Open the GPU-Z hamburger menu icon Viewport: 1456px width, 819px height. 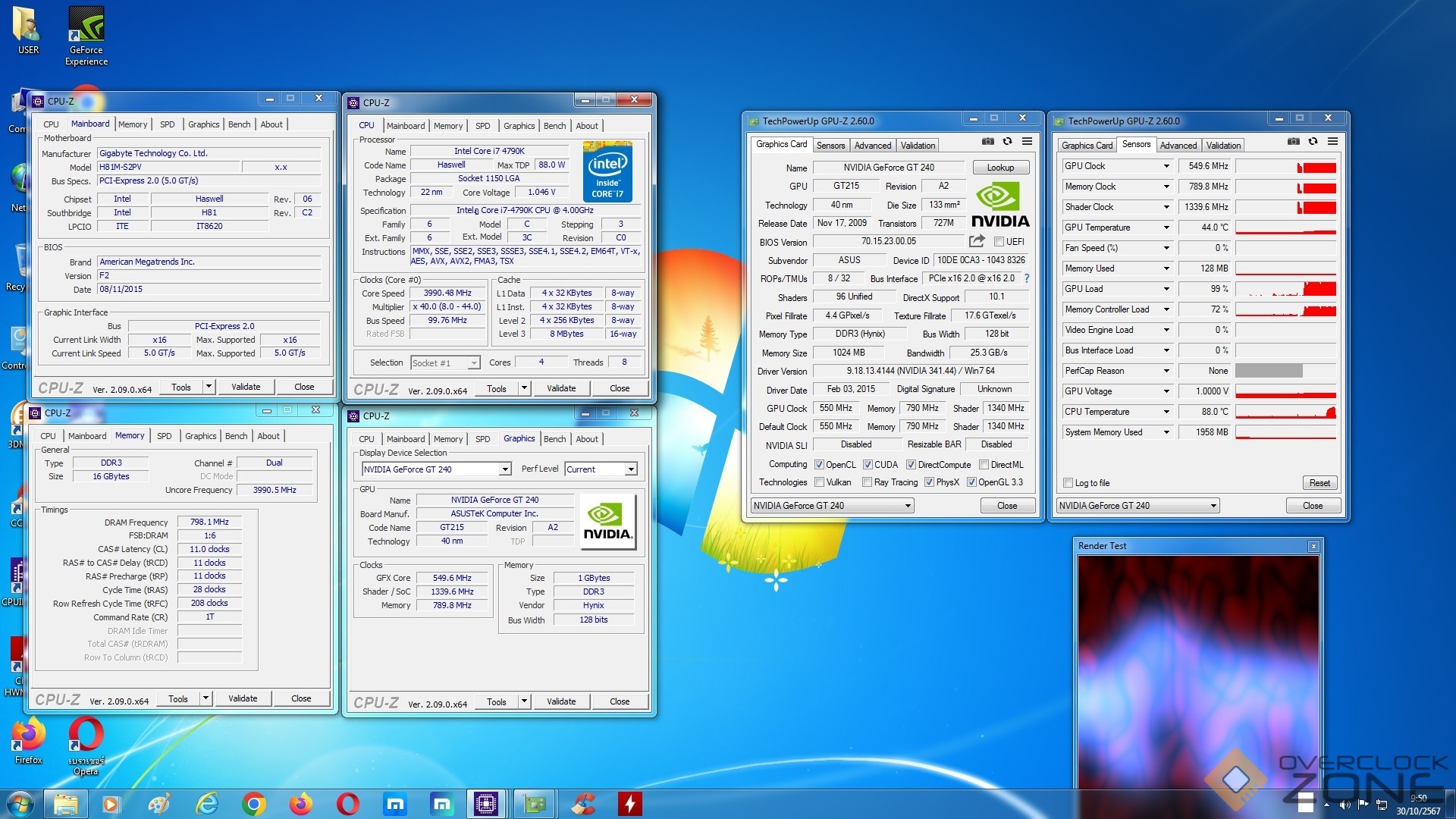tap(1027, 142)
